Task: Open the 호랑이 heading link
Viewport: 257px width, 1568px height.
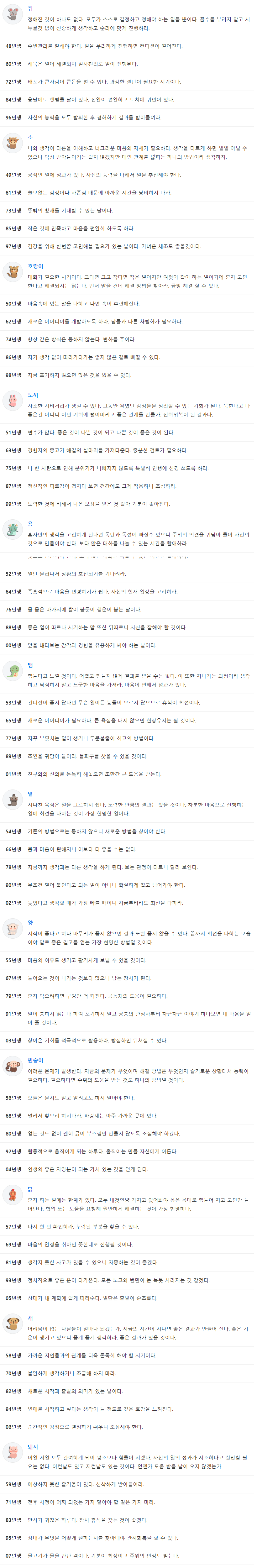Action: click(35, 266)
